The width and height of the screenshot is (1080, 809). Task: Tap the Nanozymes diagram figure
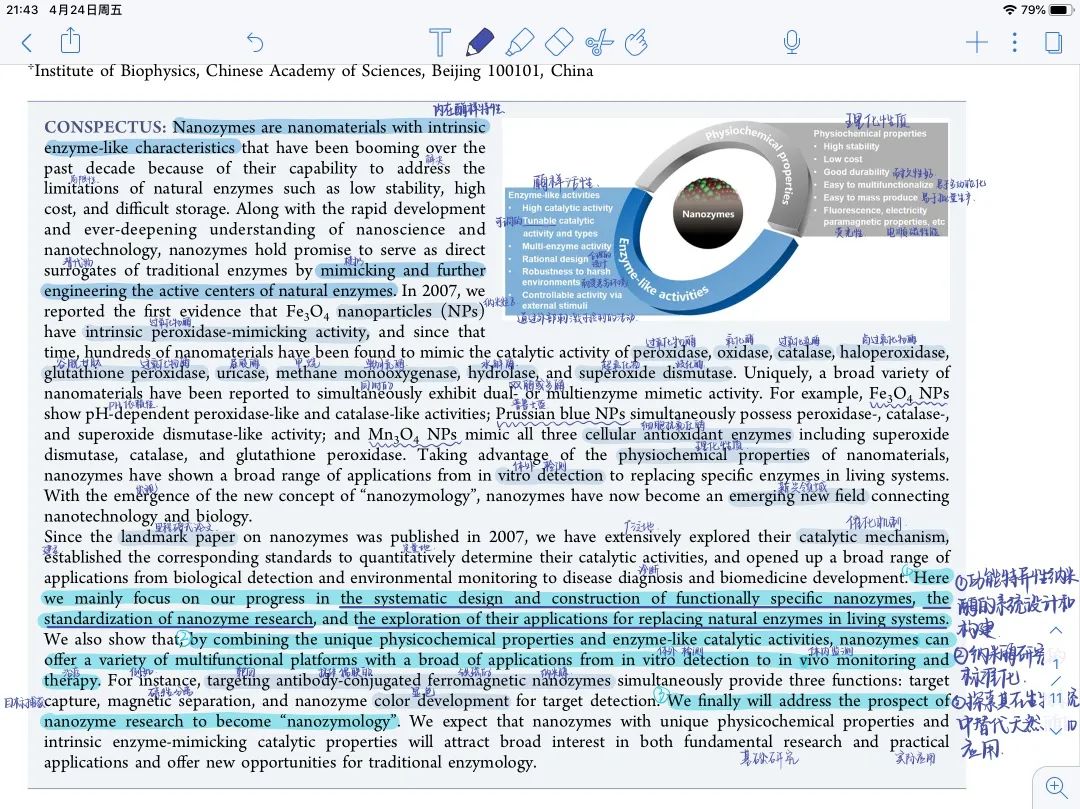[x=727, y=213]
